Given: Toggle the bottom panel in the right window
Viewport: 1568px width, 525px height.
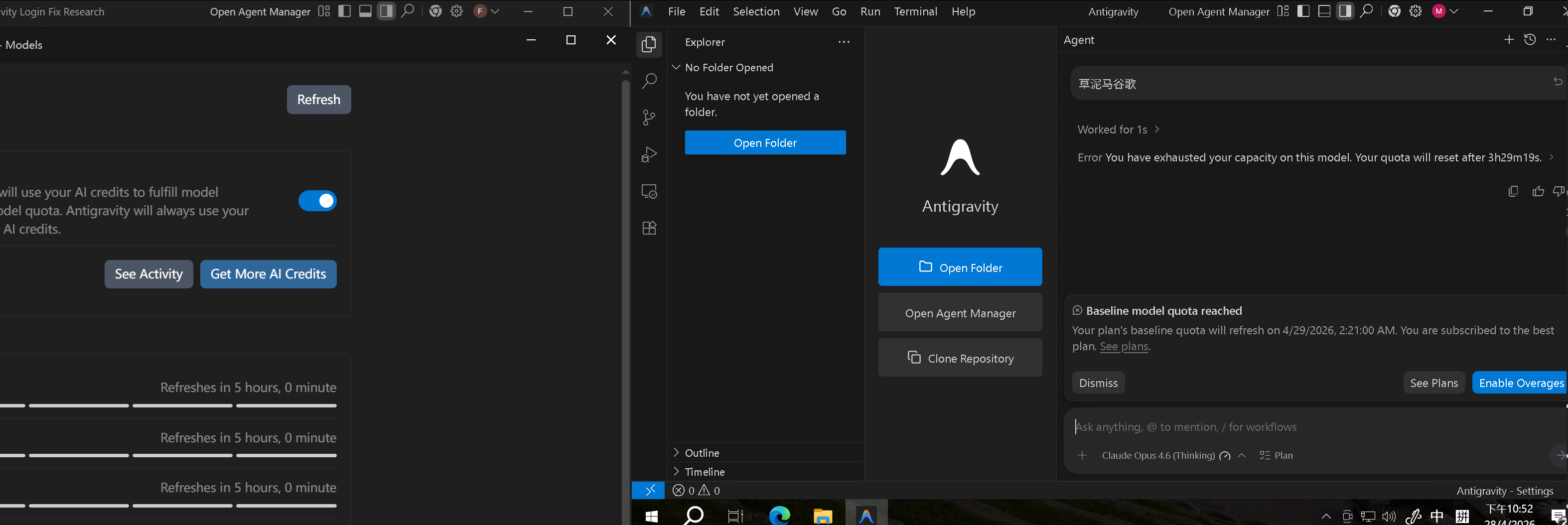Looking at the screenshot, I should [1324, 11].
